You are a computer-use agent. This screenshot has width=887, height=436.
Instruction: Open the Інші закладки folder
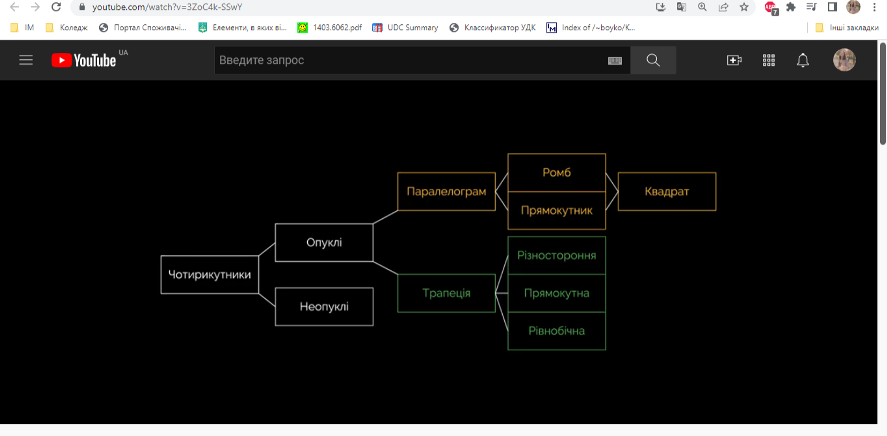click(847, 27)
